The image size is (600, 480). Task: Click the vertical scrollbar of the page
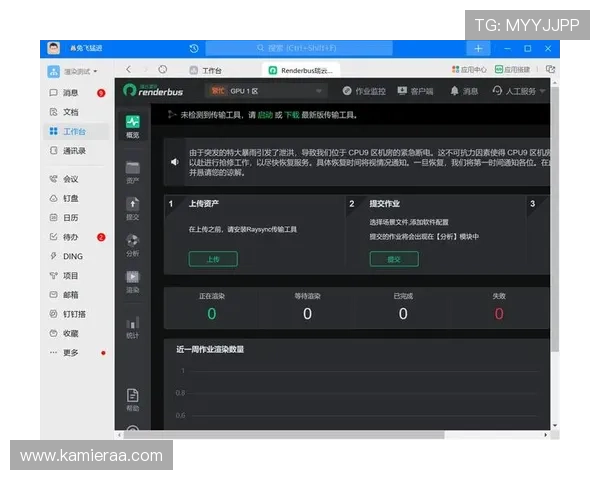[x=555, y=218]
